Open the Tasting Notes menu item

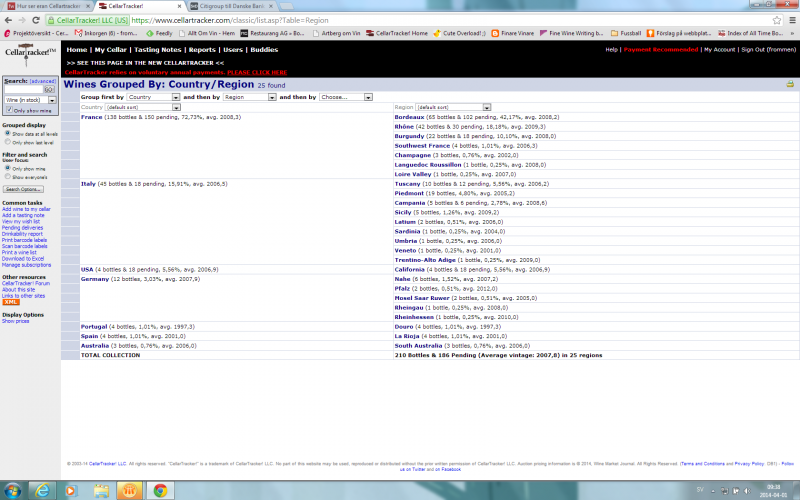158,49
